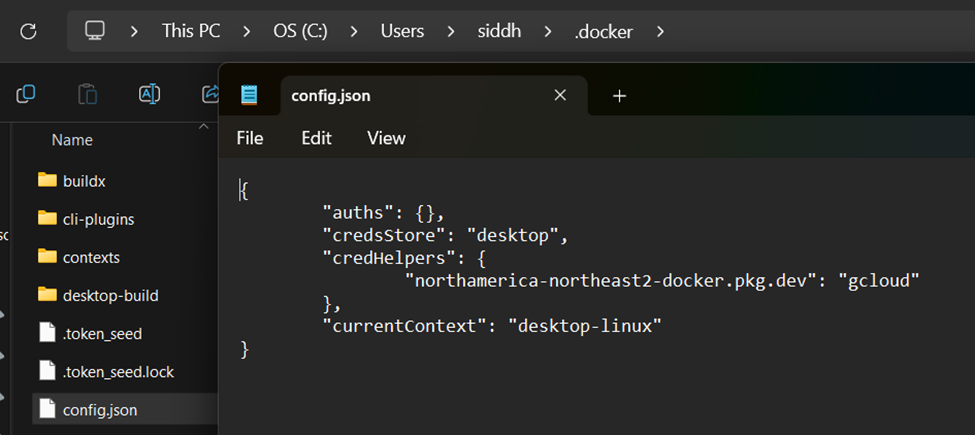Viewport: 975px width, 435px height.
Task: Click the buildx folder icon
Action: [x=47, y=180]
